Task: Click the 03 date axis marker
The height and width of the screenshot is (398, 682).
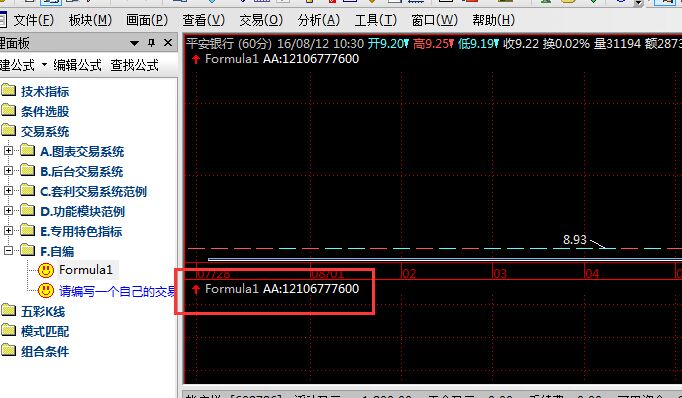Action: (500, 274)
